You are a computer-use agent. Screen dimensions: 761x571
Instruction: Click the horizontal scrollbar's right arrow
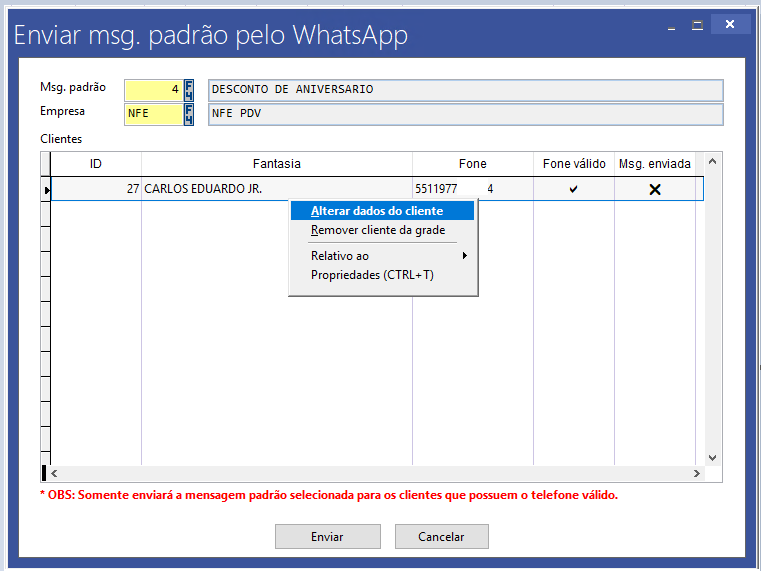point(698,473)
